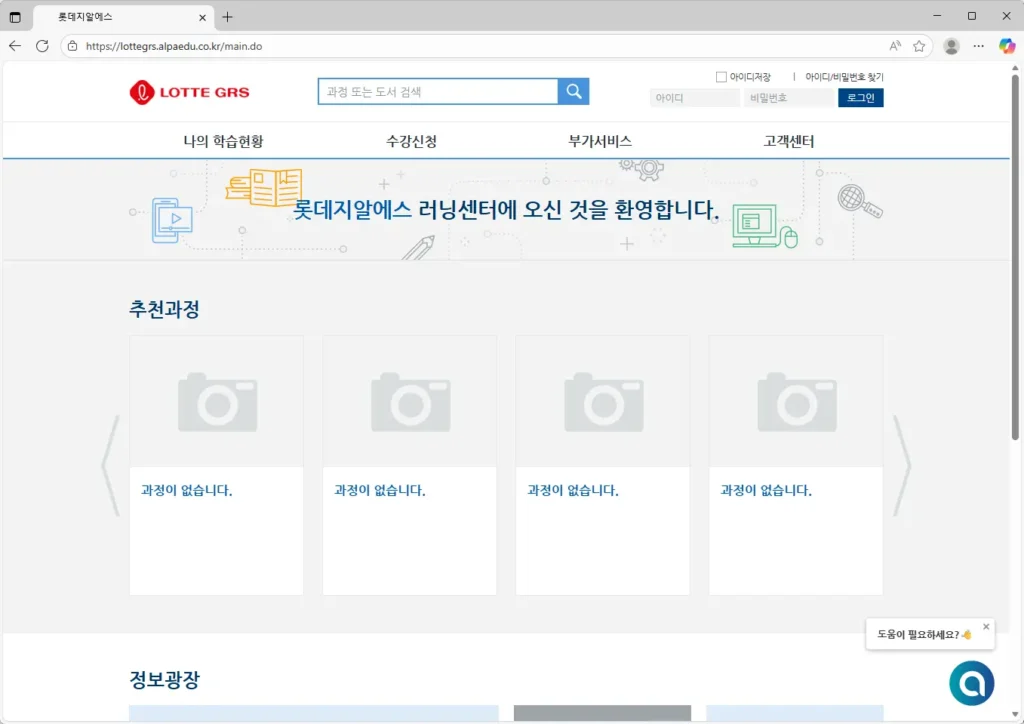This screenshot has height=724, width=1024.
Task: Close the 롯데지알에스 tab
Action: click(202, 18)
